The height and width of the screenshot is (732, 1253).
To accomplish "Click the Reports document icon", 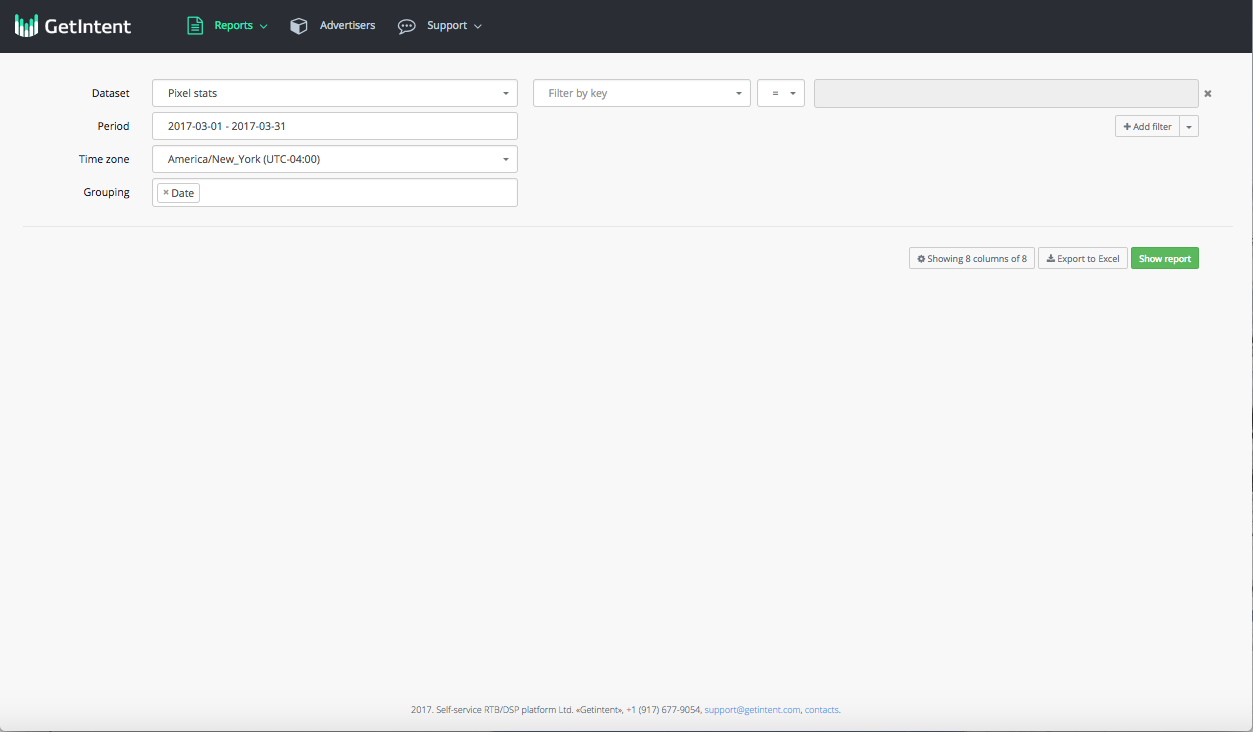I will click(x=195, y=26).
